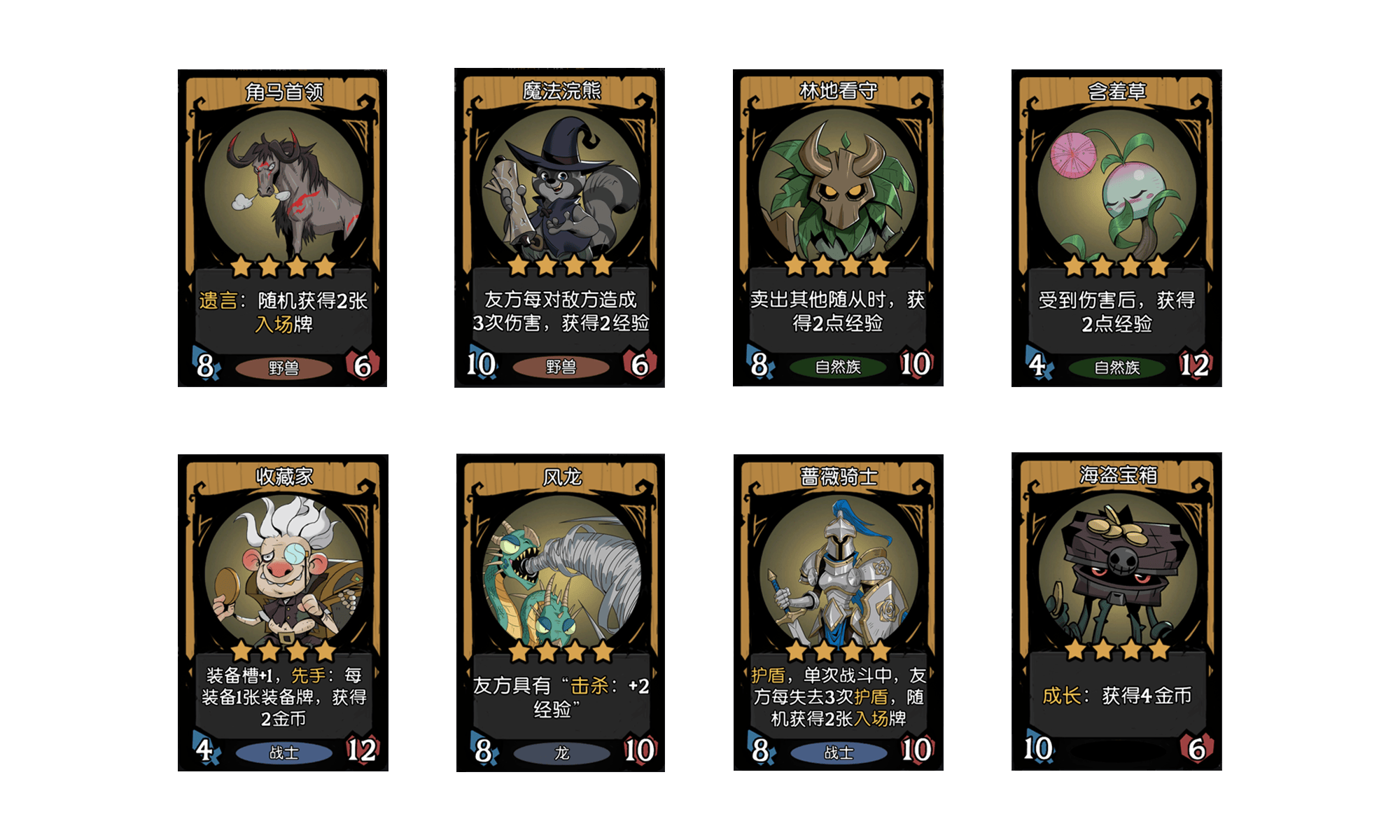Click the 龙 type tag on 风龙
1400x840 pixels.
pyautogui.click(x=561, y=753)
